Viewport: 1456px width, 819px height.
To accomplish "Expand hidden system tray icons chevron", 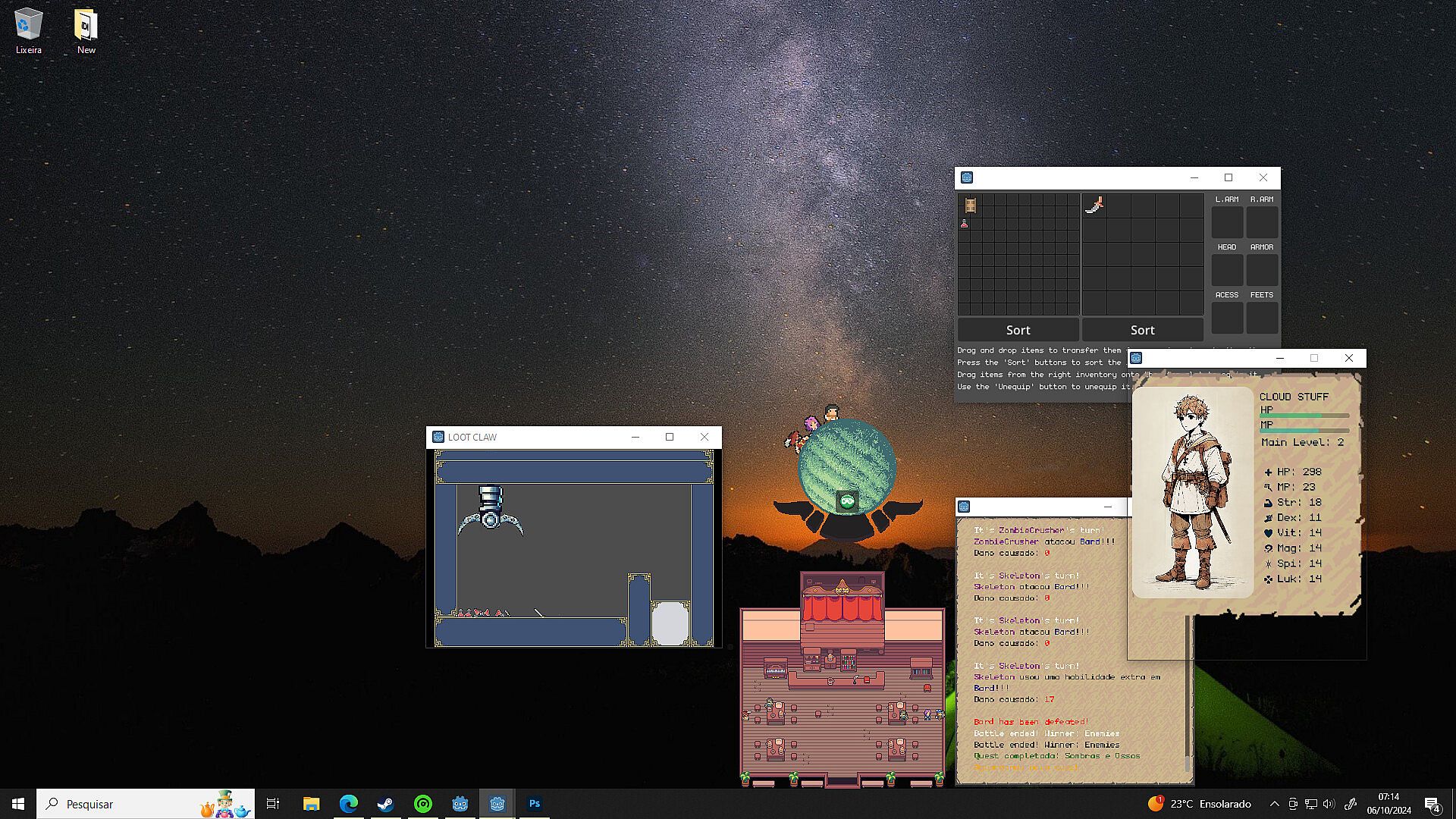I will [1274, 804].
